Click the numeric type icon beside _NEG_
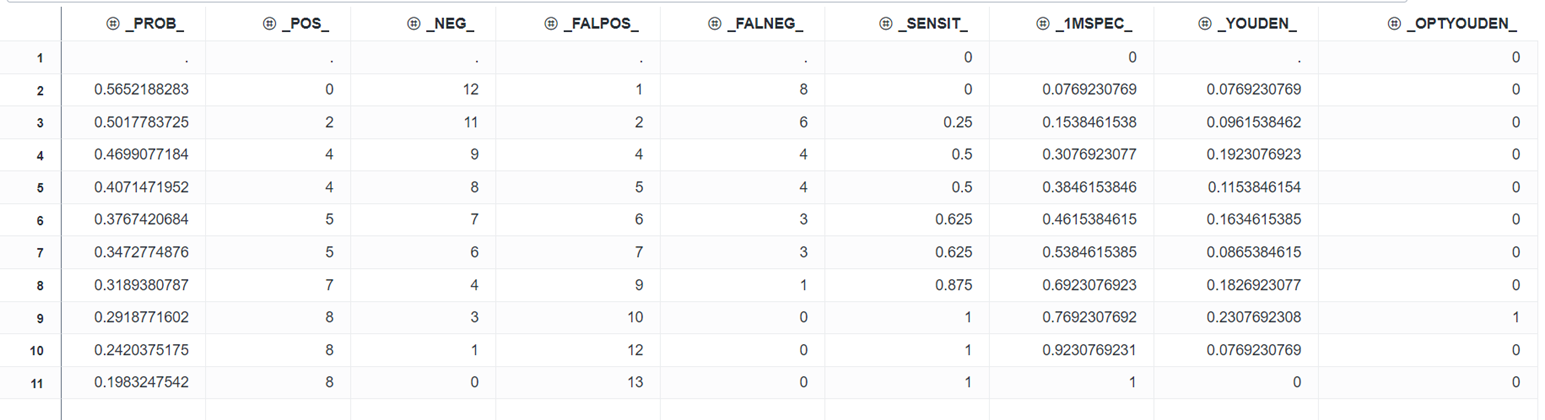The width and height of the screenshot is (1545, 420). click(413, 24)
